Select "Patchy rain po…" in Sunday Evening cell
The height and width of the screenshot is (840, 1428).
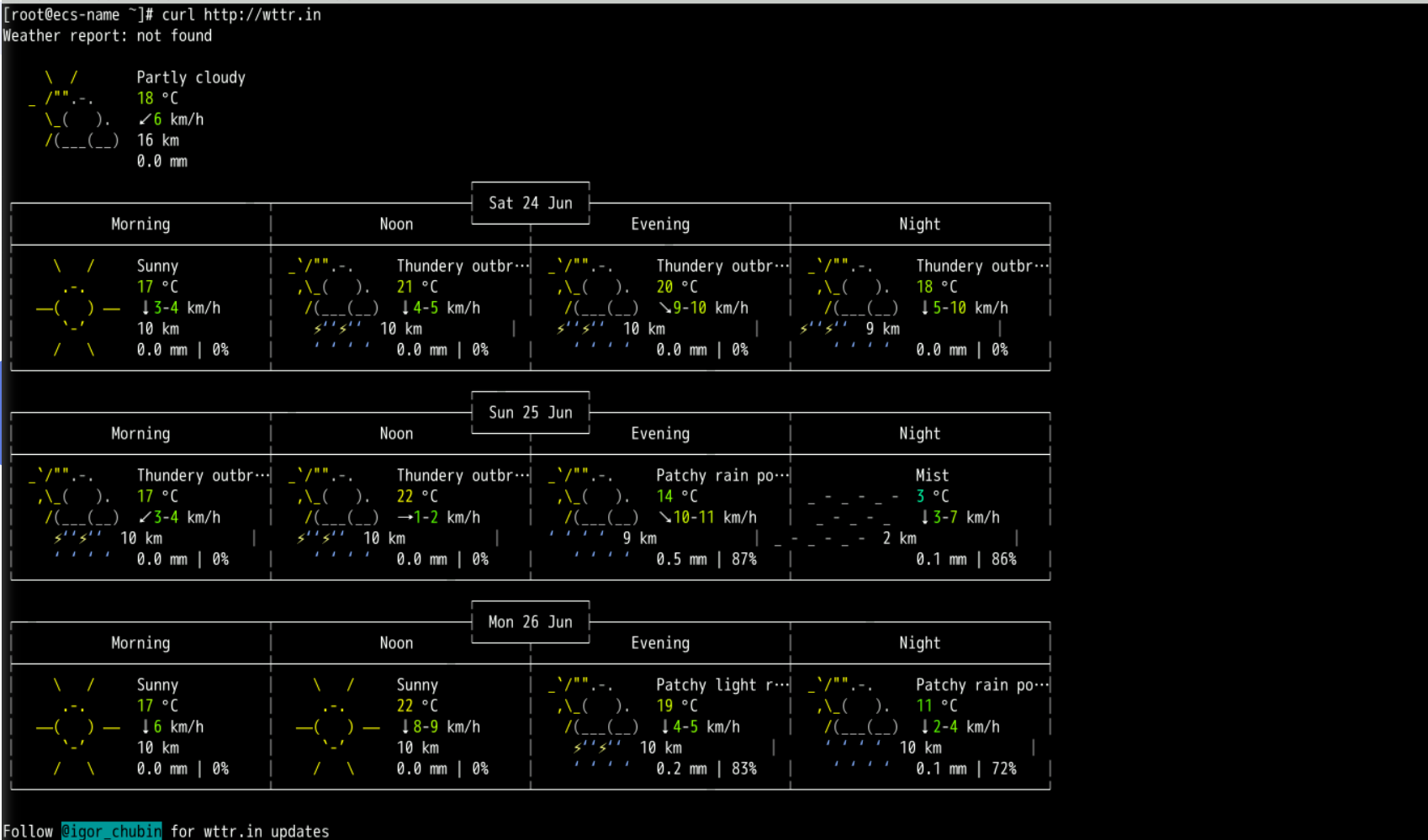click(722, 475)
